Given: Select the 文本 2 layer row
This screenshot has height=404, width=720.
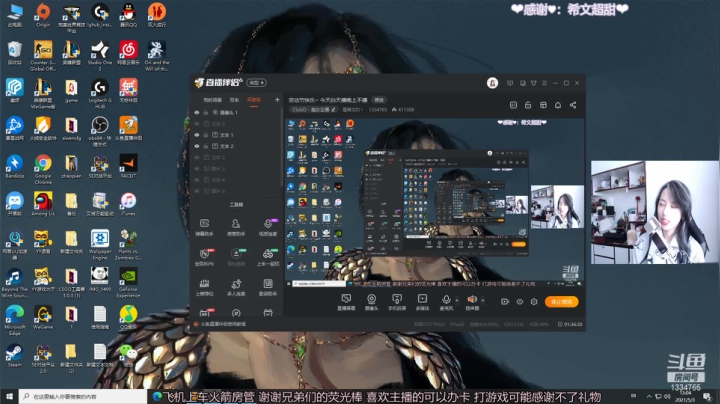Looking at the screenshot, I should point(236,146).
